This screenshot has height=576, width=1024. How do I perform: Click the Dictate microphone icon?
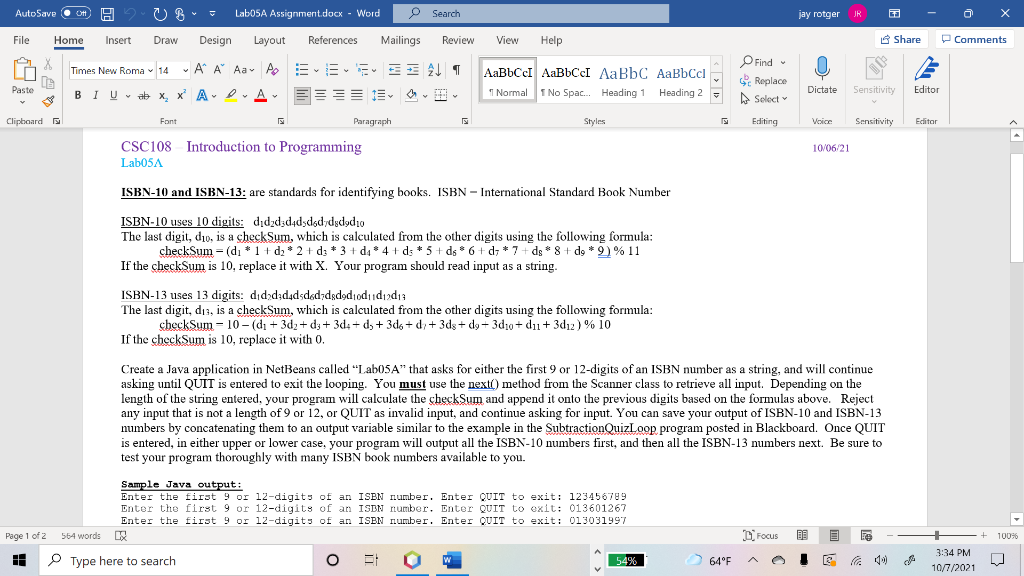click(x=822, y=68)
